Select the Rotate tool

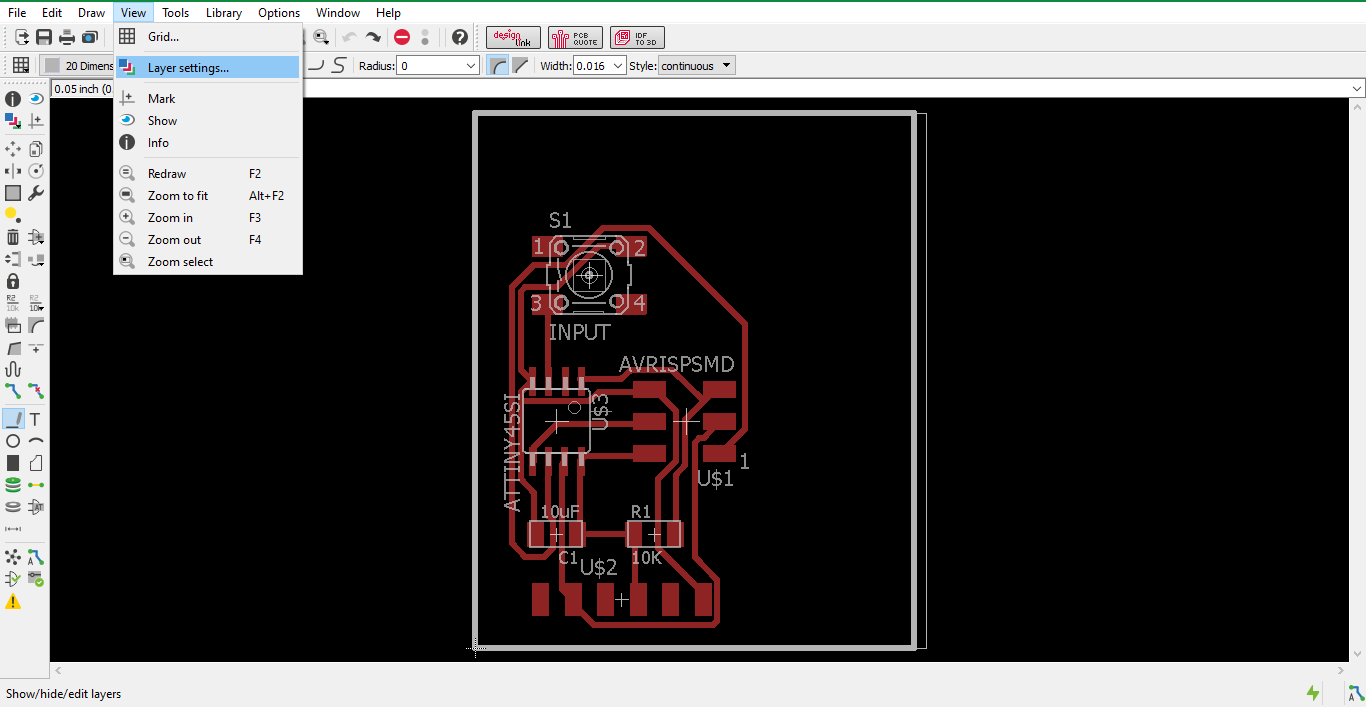[x=36, y=171]
